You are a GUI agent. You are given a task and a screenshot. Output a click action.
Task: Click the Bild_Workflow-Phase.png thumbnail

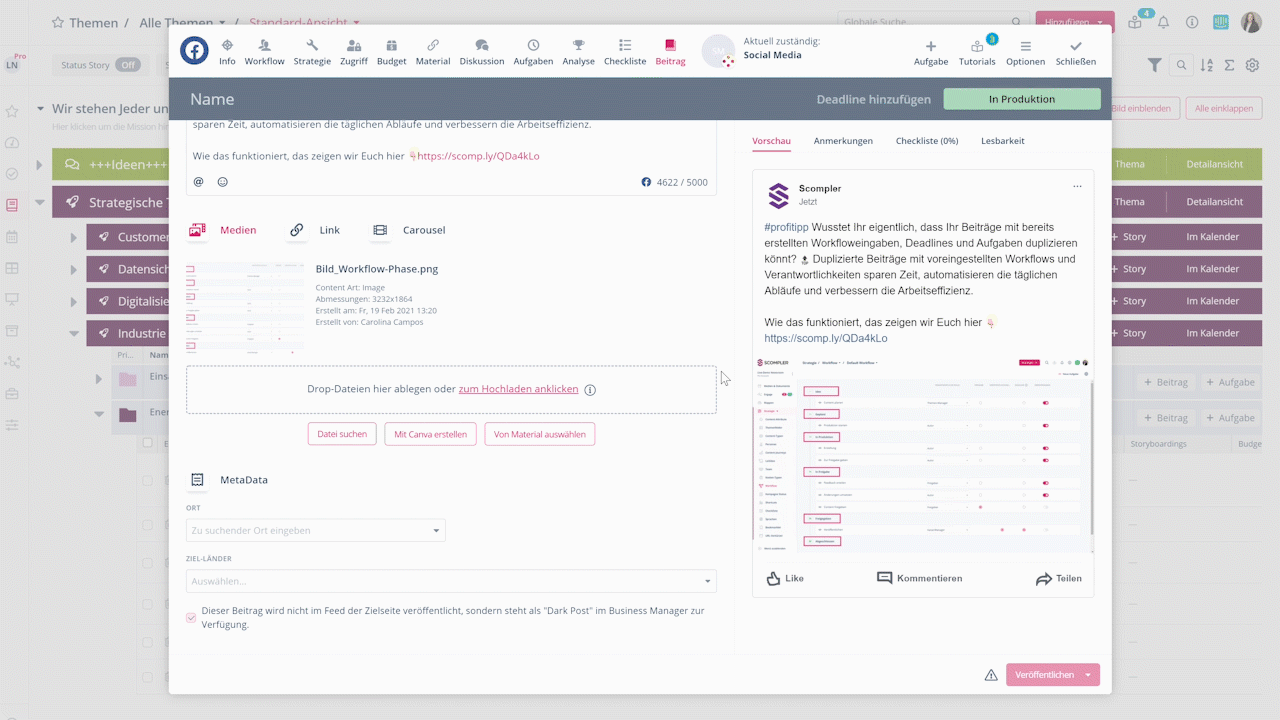[245, 308]
